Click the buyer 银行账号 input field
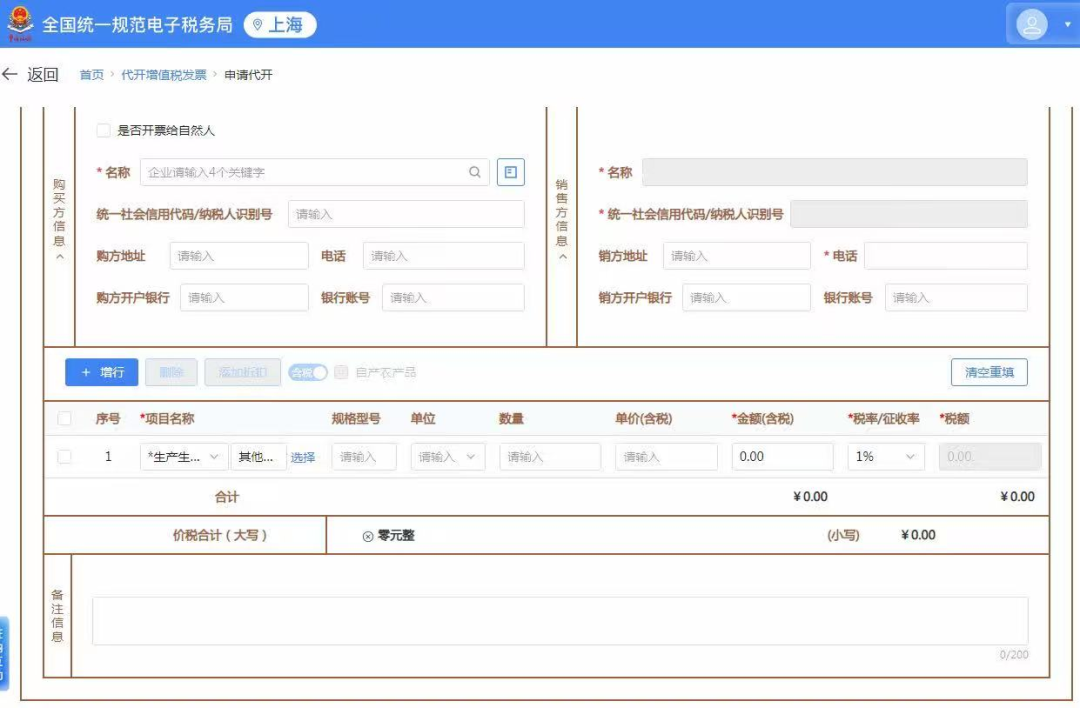The width and height of the screenshot is (1080, 708). coord(453,298)
